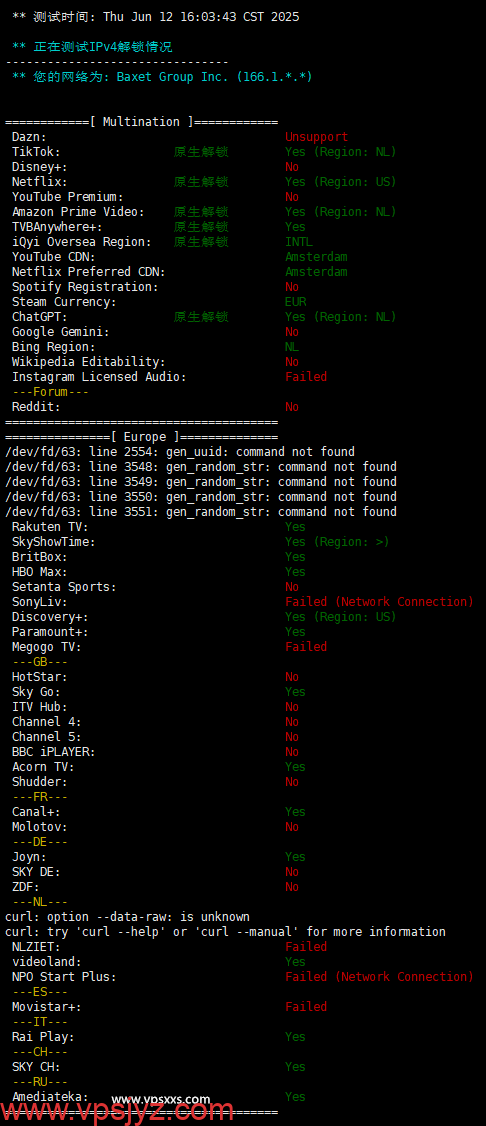This screenshot has width=486, height=1126.
Task: Click the SonyLiv Failed (Network Connection) text
Action: click(x=380, y=602)
